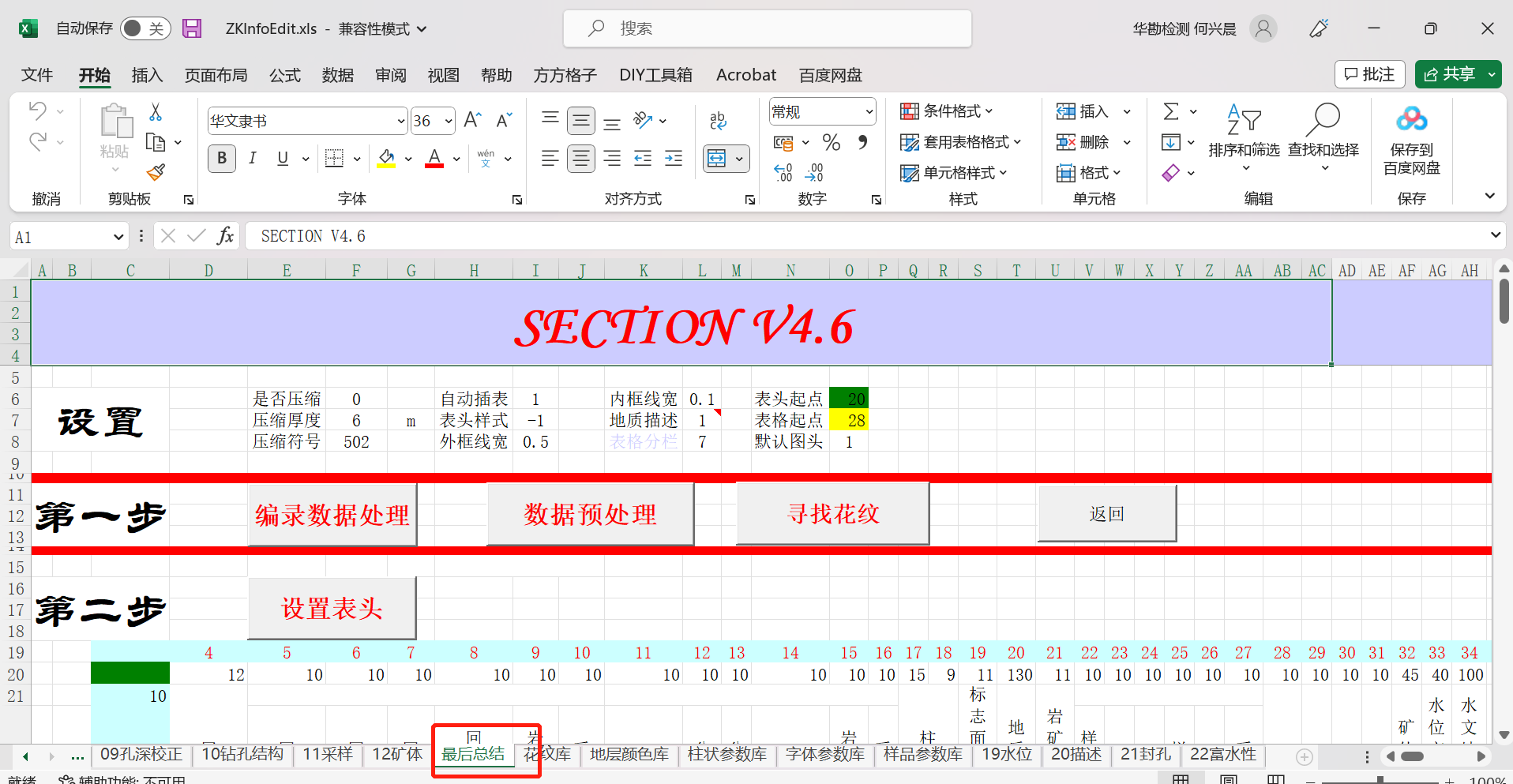1513x784 pixels.
Task: Click the search box
Action: pyautogui.click(x=767, y=28)
